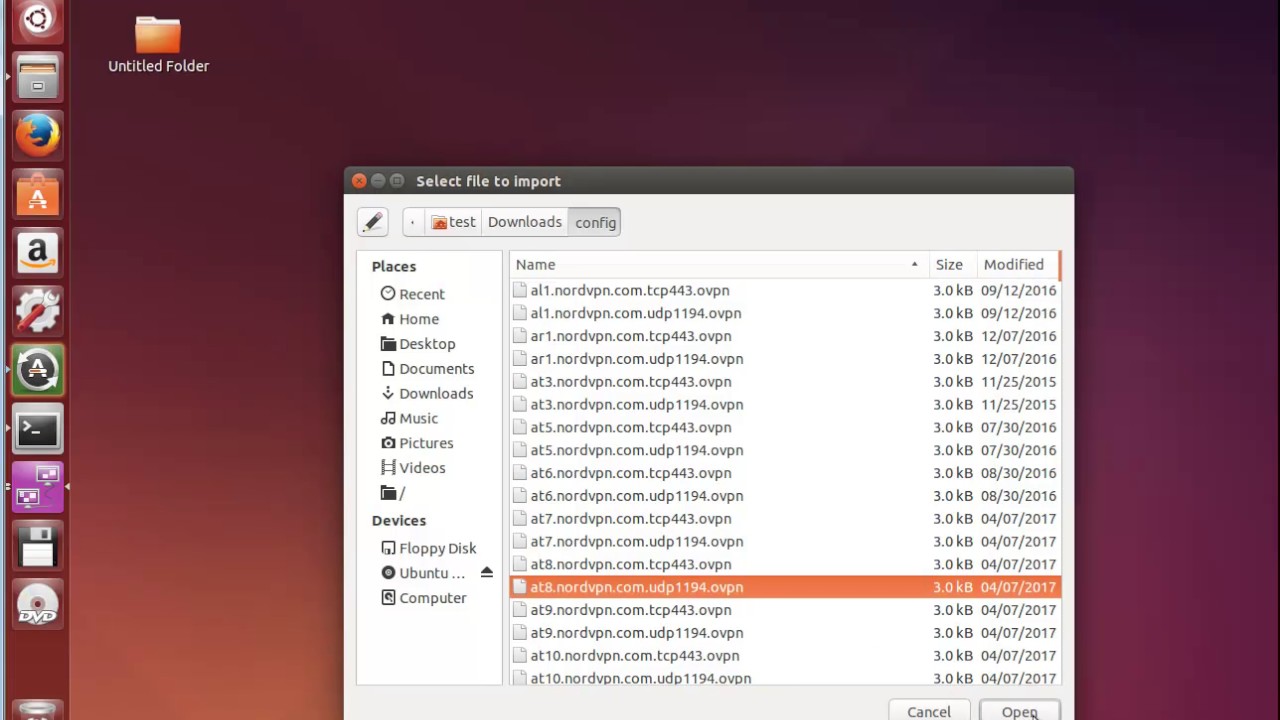Select at7.nordvpn.com.tcp443.ovpn
Screen dimensions: 1280x720
[x=784, y=518]
